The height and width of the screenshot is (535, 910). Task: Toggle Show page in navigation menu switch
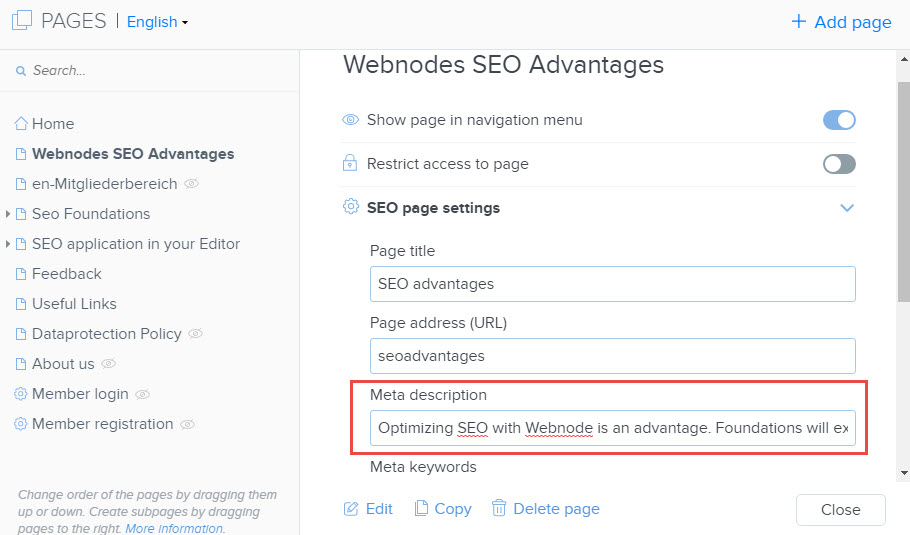pyautogui.click(x=839, y=120)
